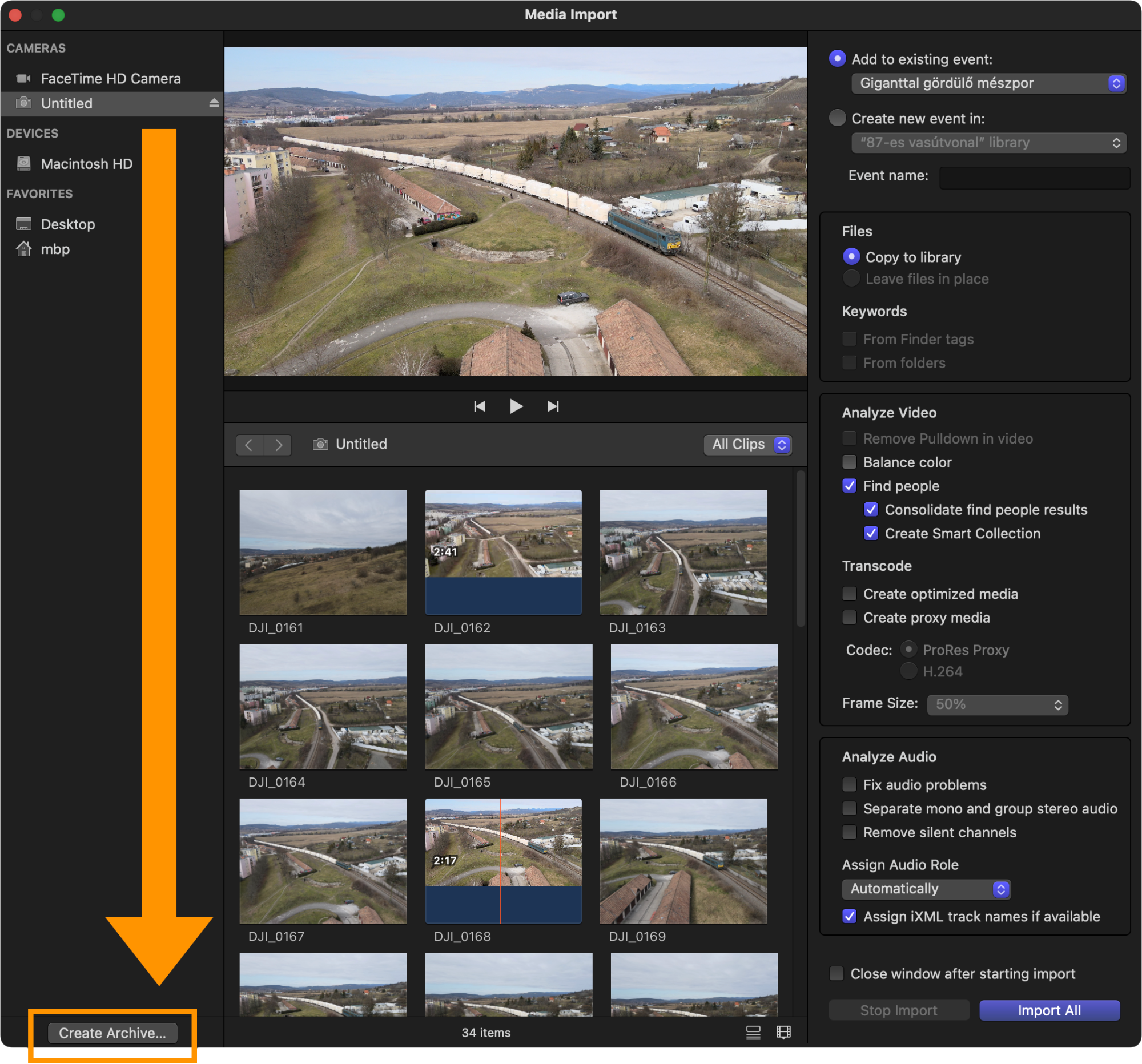Jump to the previous clip

coord(480,406)
